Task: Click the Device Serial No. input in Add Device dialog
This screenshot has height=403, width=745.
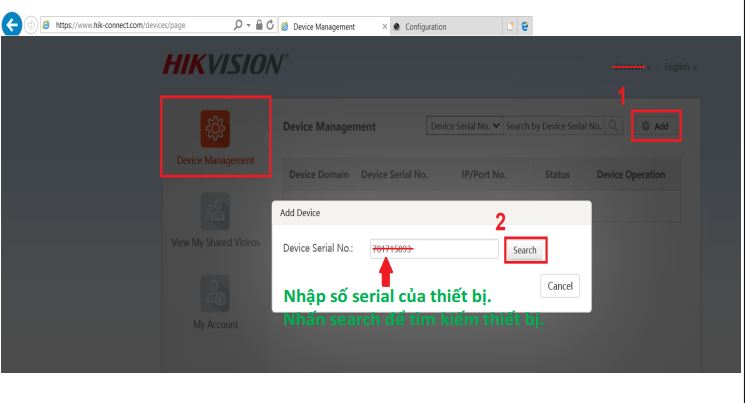Action: tap(434, 249)
